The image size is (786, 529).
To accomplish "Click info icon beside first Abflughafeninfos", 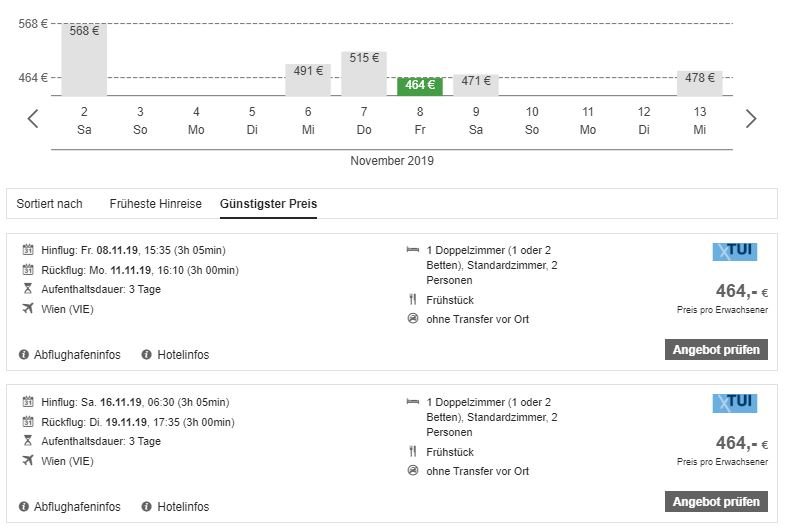I will (24, 355).
